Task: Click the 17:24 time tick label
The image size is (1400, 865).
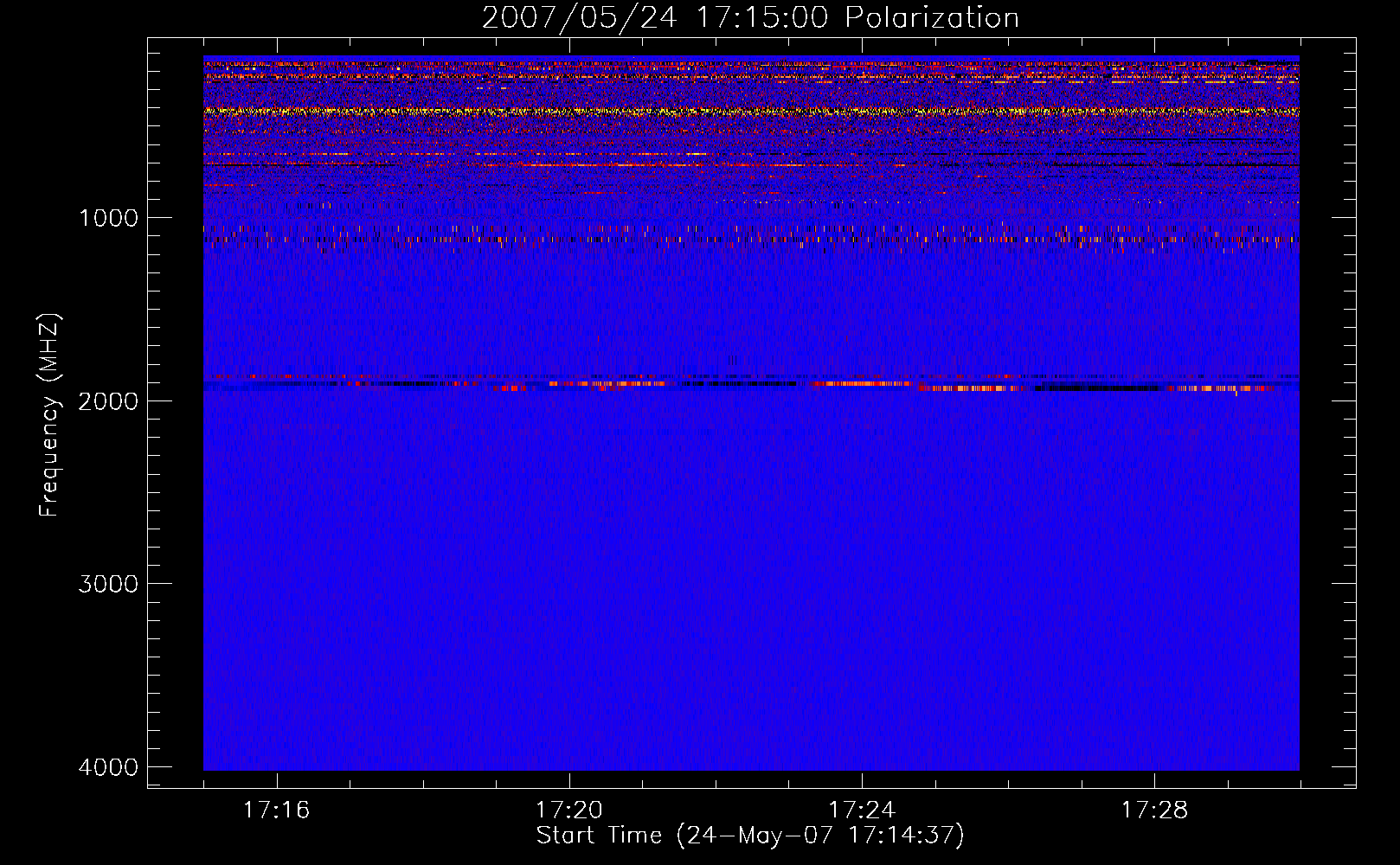Action: (862, 811)
